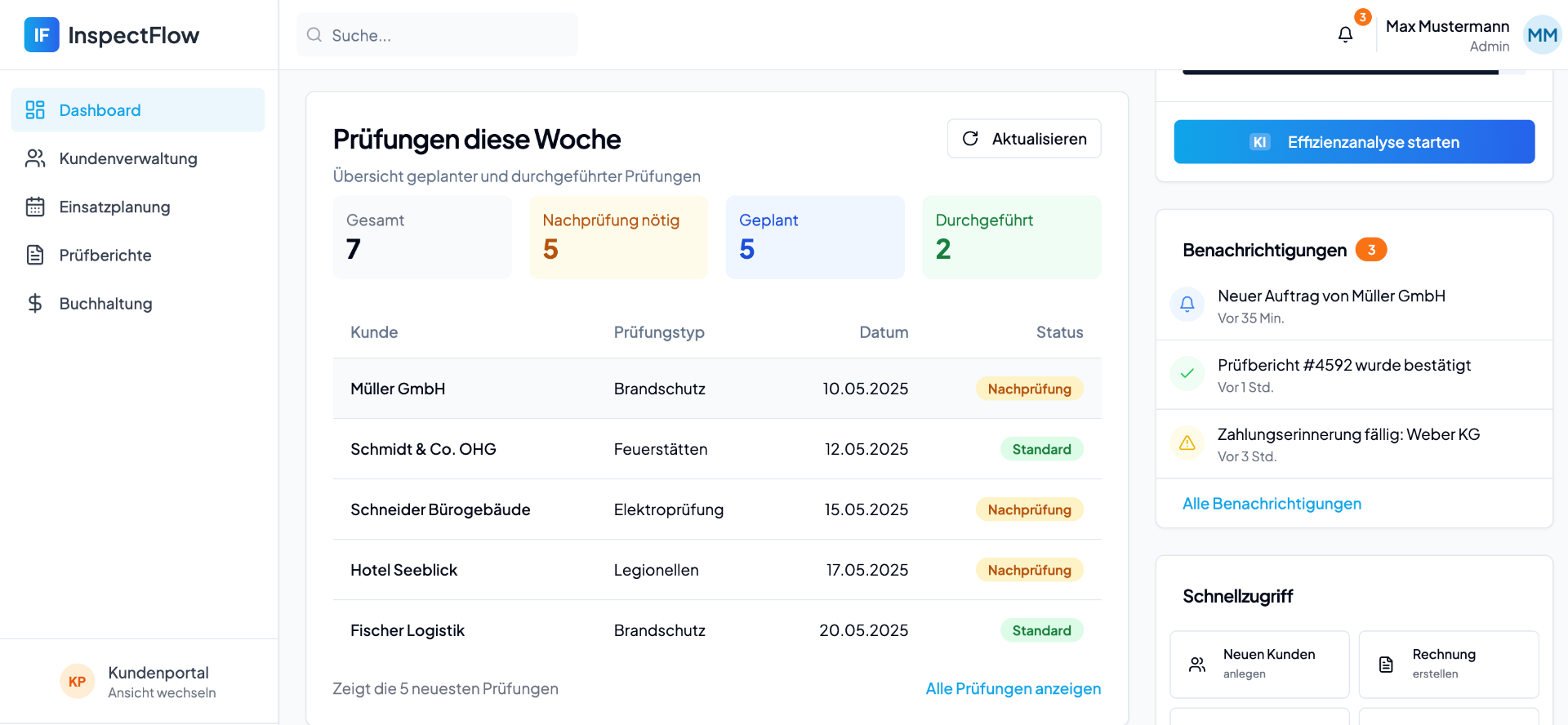Click the Durchgeführt 2 summary card

coord(1012,238)
